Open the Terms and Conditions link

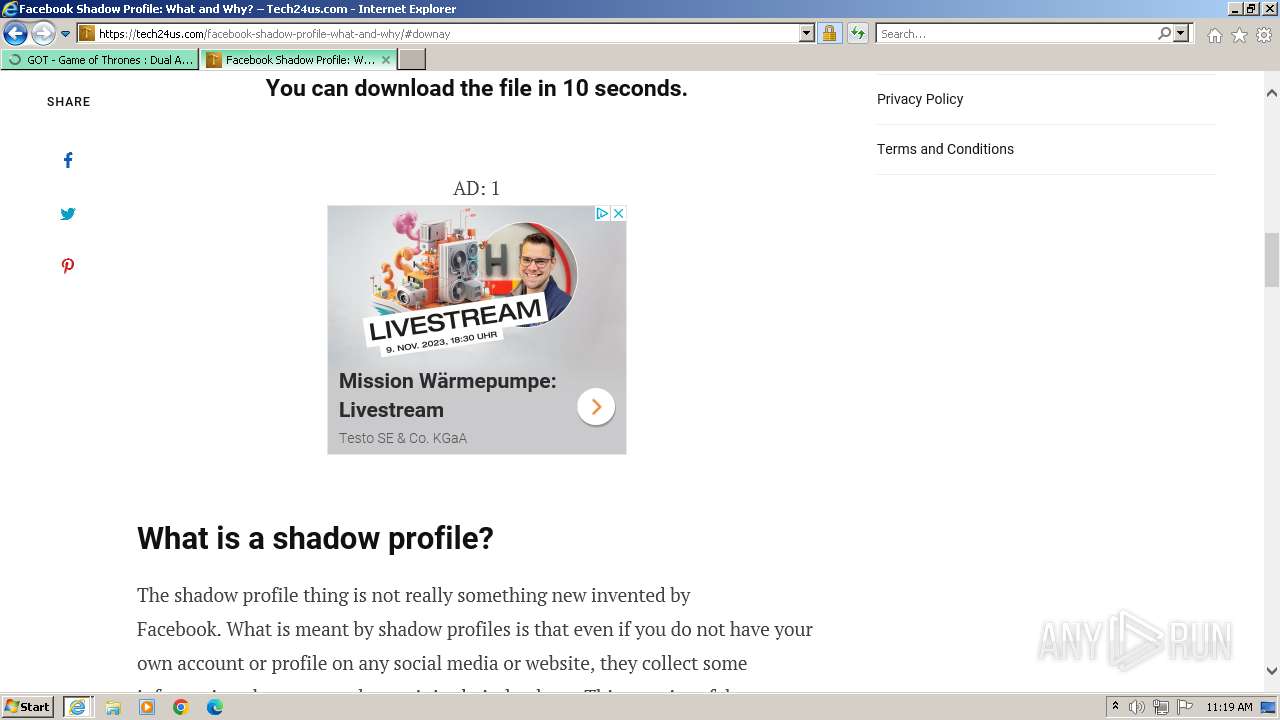945,149
